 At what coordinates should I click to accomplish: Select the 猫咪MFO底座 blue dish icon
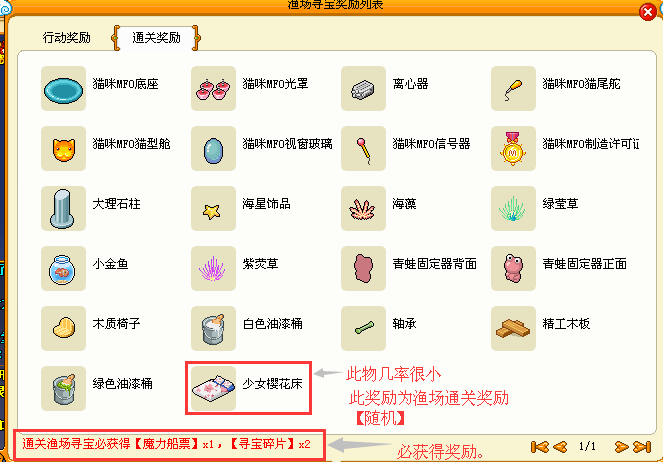63,89
